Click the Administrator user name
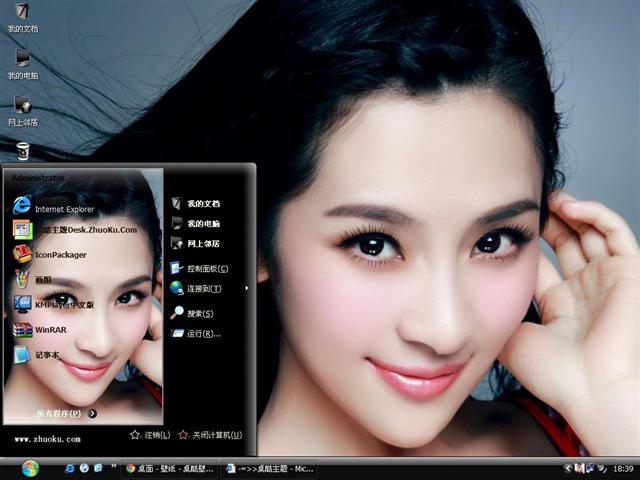The height and width of the screenshot is (480, 640). [x=38, y=178]
